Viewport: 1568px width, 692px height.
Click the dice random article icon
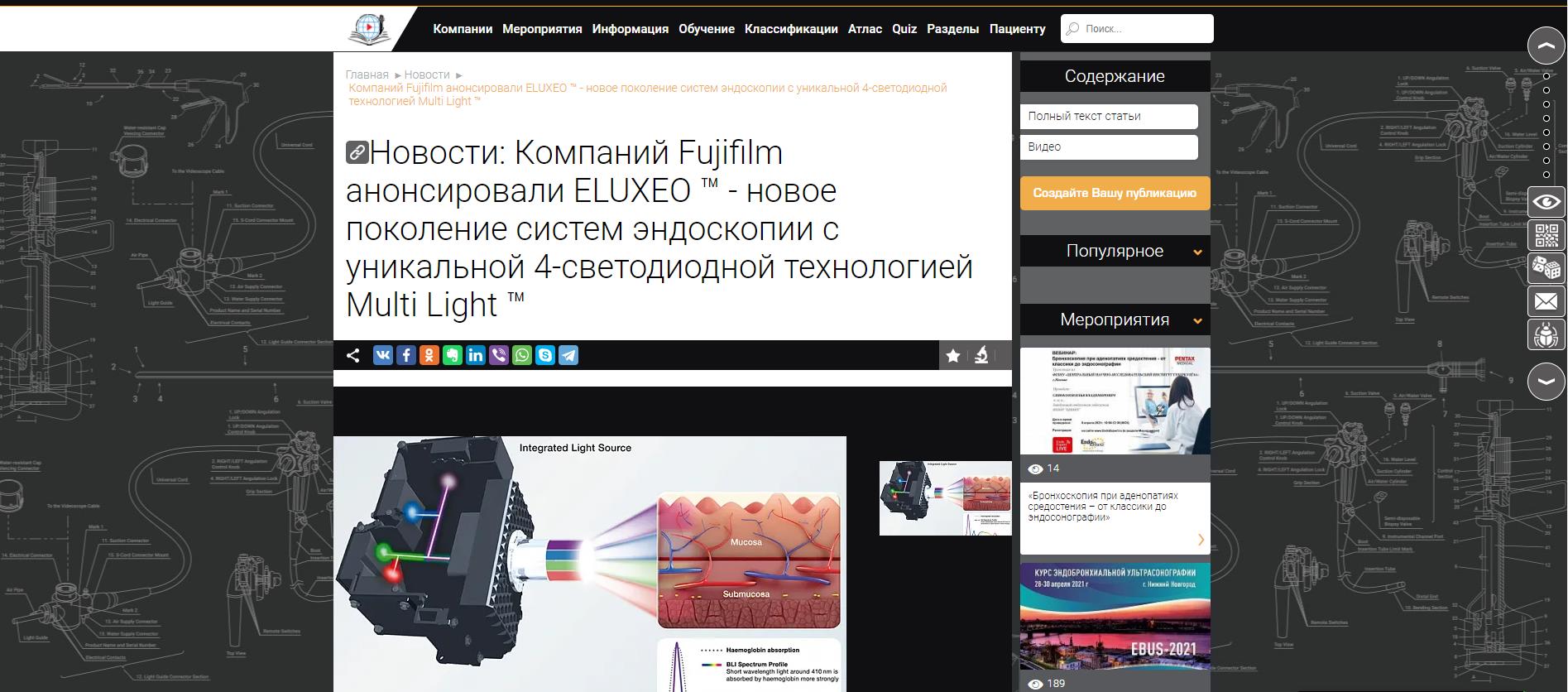click(x=1546, y=268)
